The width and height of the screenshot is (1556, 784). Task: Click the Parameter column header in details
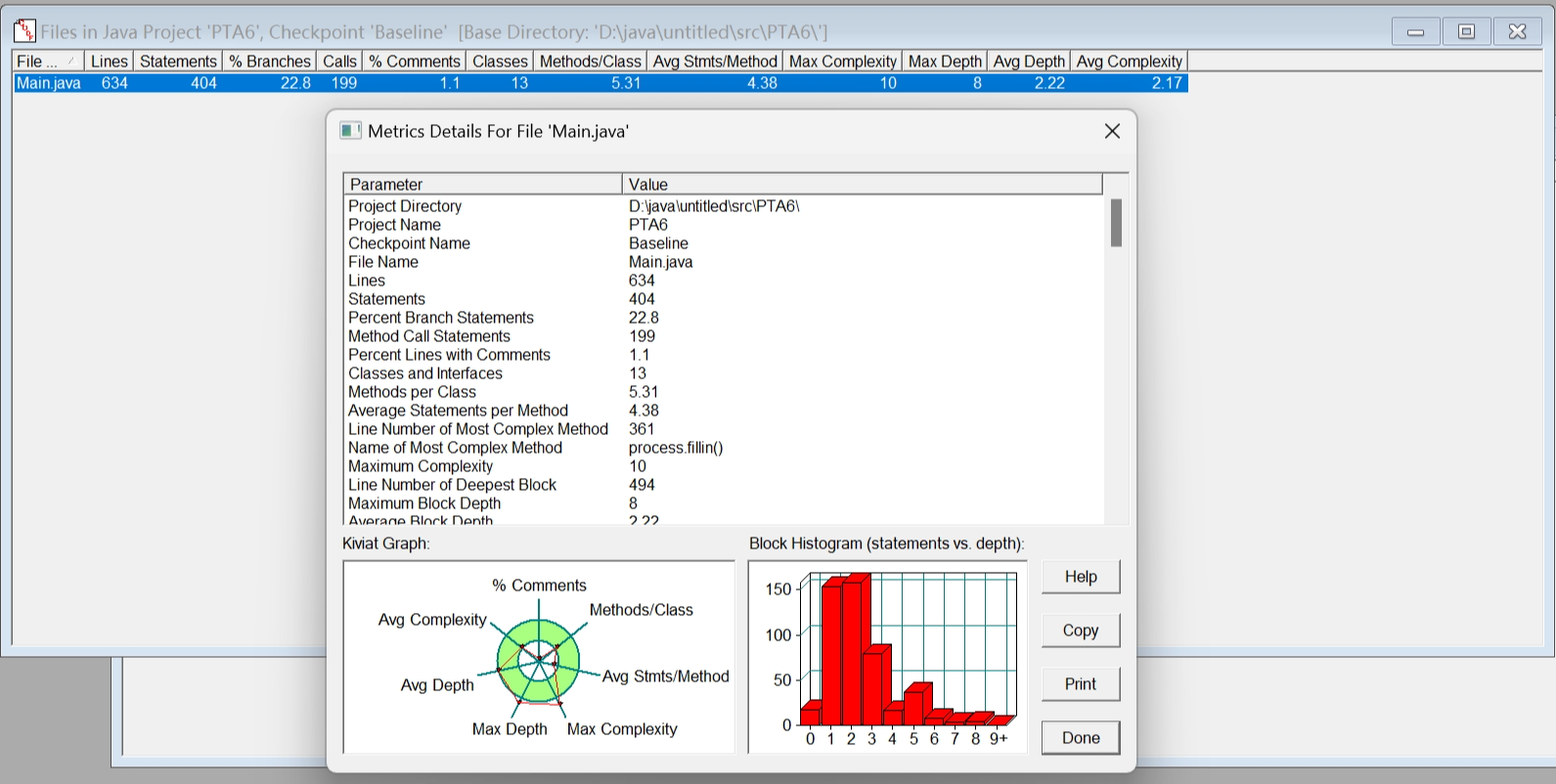click(483, 184)
